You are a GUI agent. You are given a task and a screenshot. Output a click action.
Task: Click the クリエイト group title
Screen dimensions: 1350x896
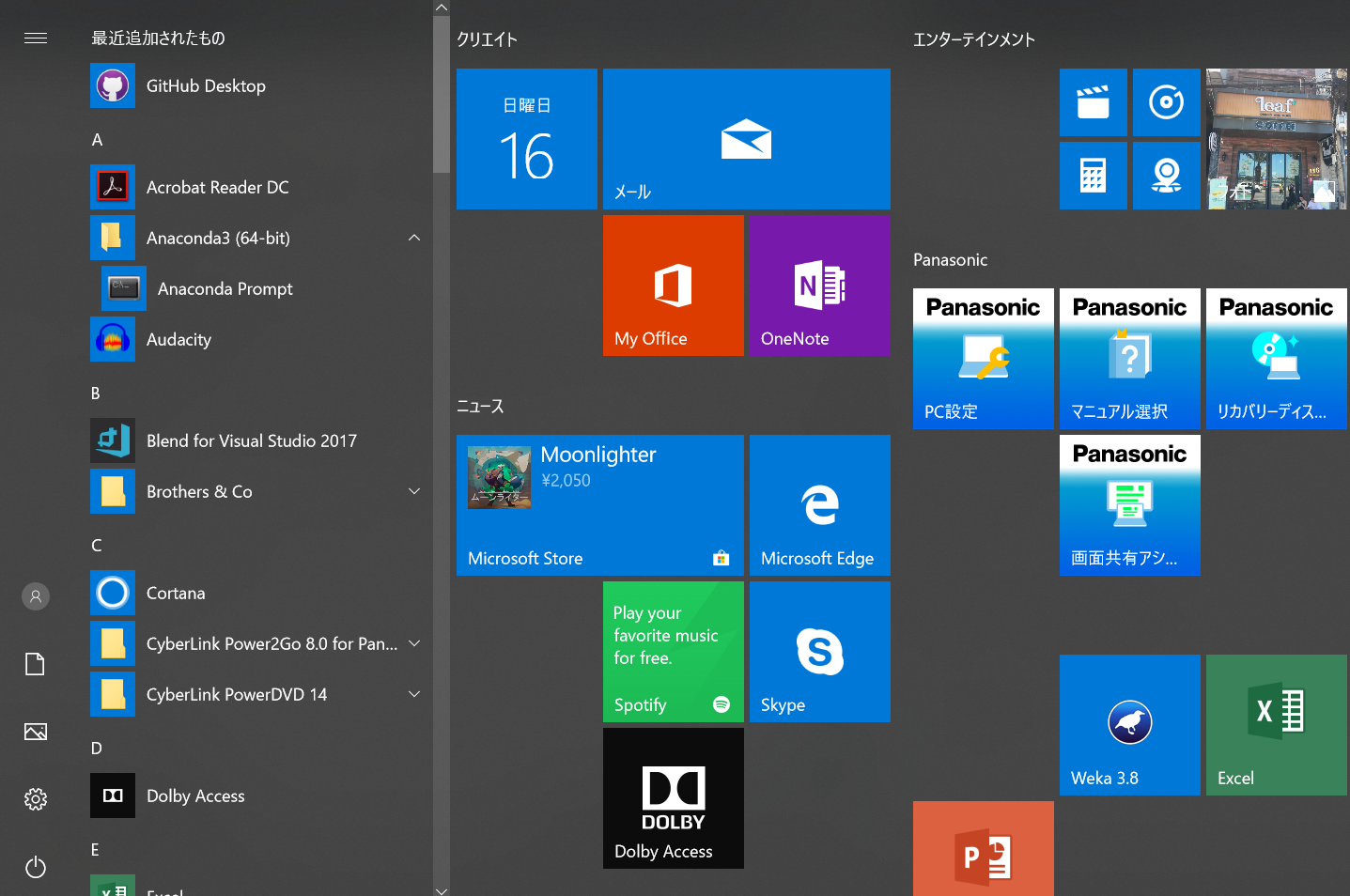pyautogui.click(x=487, y=39)
